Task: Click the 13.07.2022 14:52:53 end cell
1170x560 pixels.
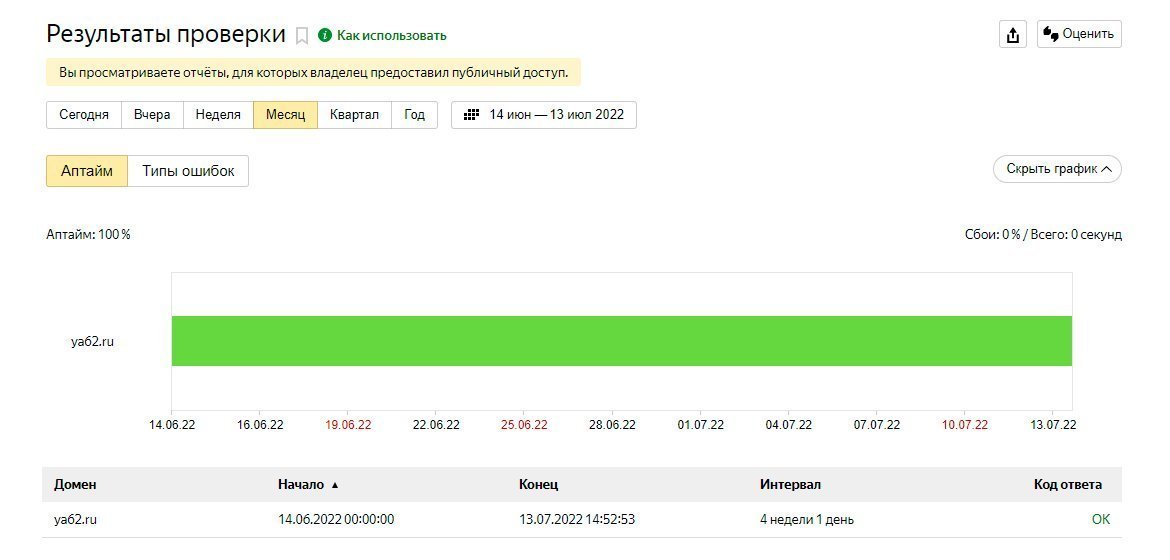Action: [577, 520]
